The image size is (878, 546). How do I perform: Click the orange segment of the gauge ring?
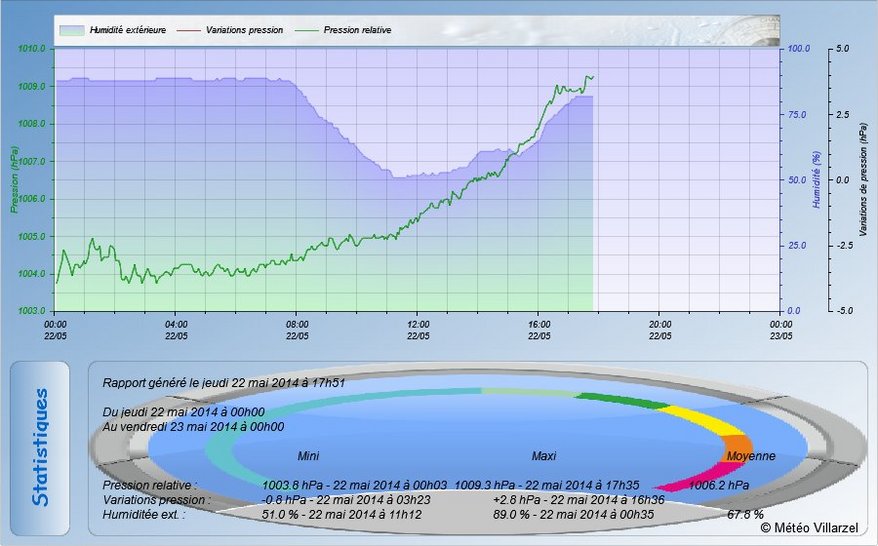click(x=738, y=447)
